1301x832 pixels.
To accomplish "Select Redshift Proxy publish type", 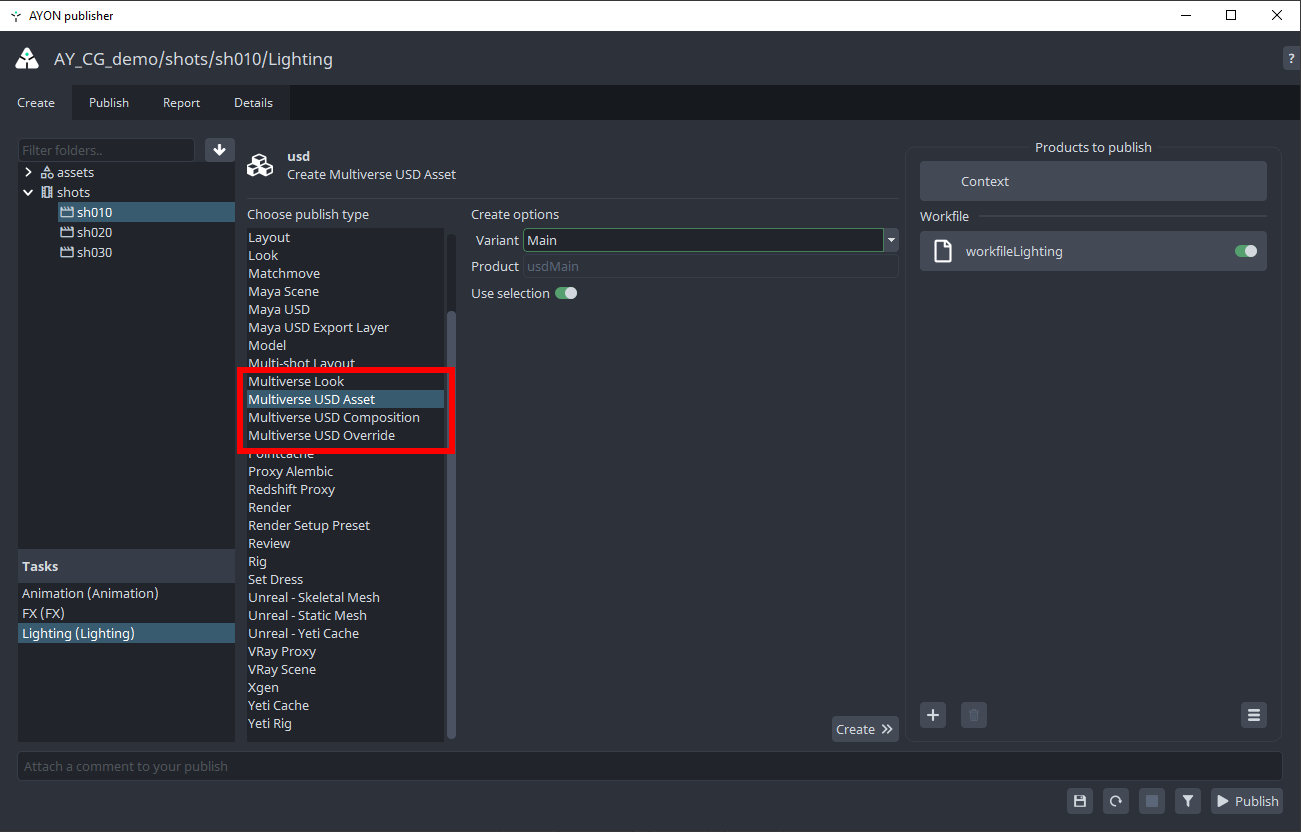I will click(345, 489).
